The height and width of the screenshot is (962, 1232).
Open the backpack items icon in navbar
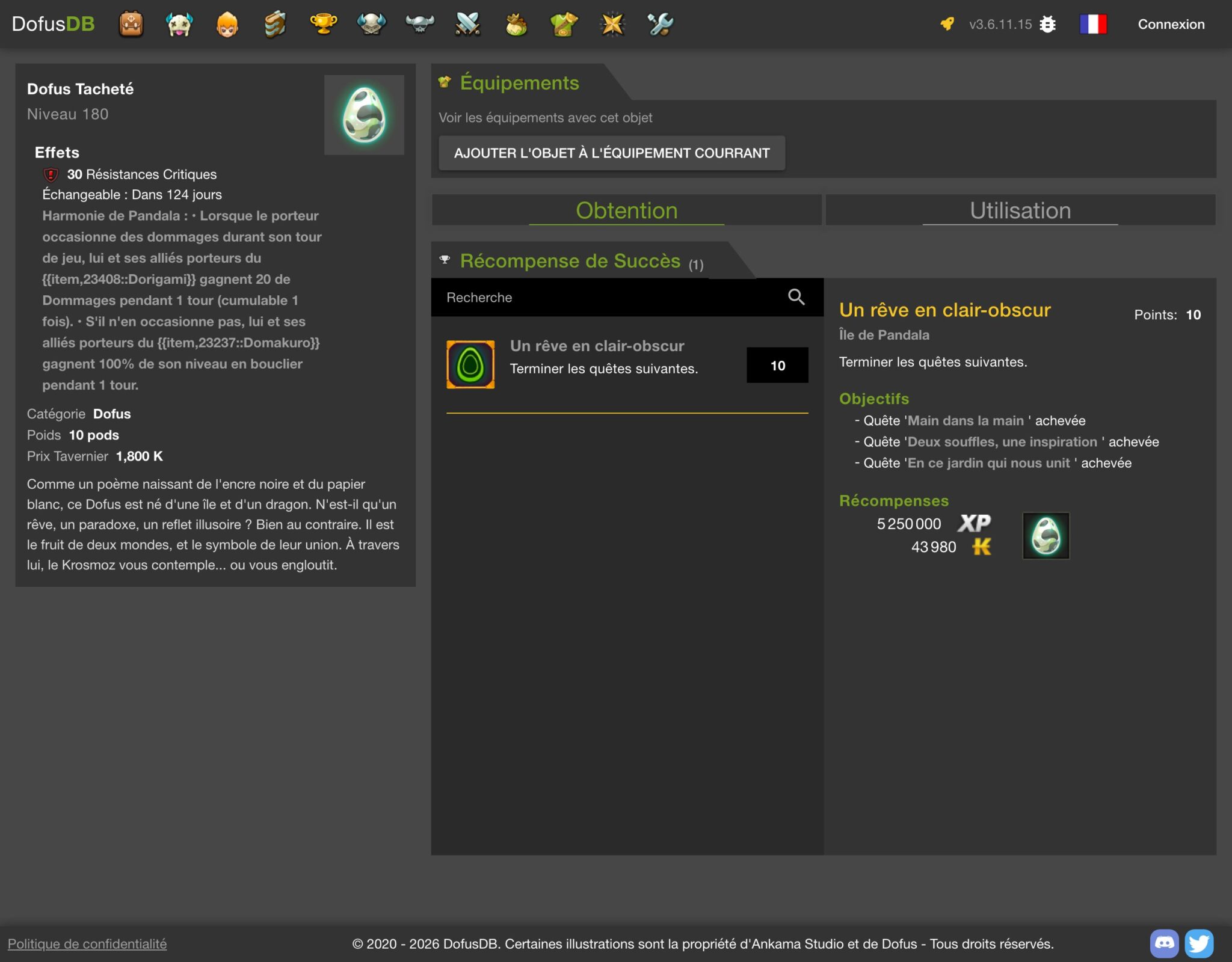pyautogui.click(x=131, y=24)
